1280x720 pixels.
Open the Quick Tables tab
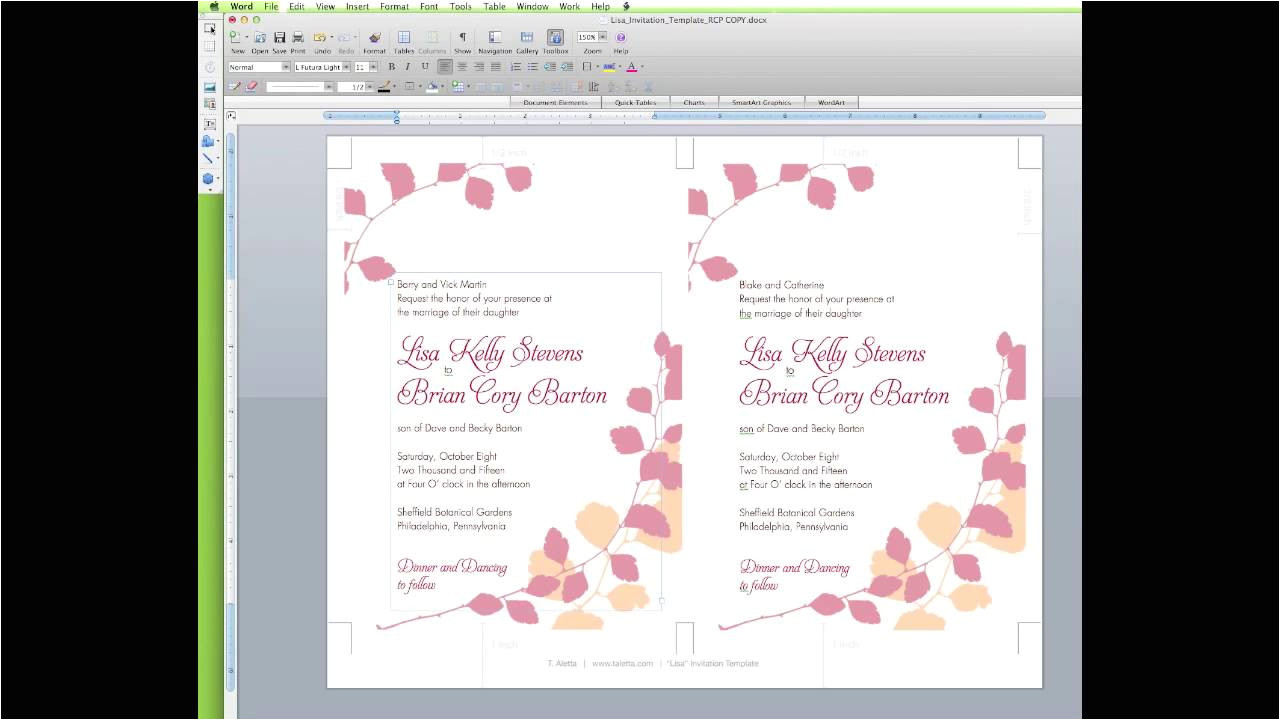(x=635, y=102)
